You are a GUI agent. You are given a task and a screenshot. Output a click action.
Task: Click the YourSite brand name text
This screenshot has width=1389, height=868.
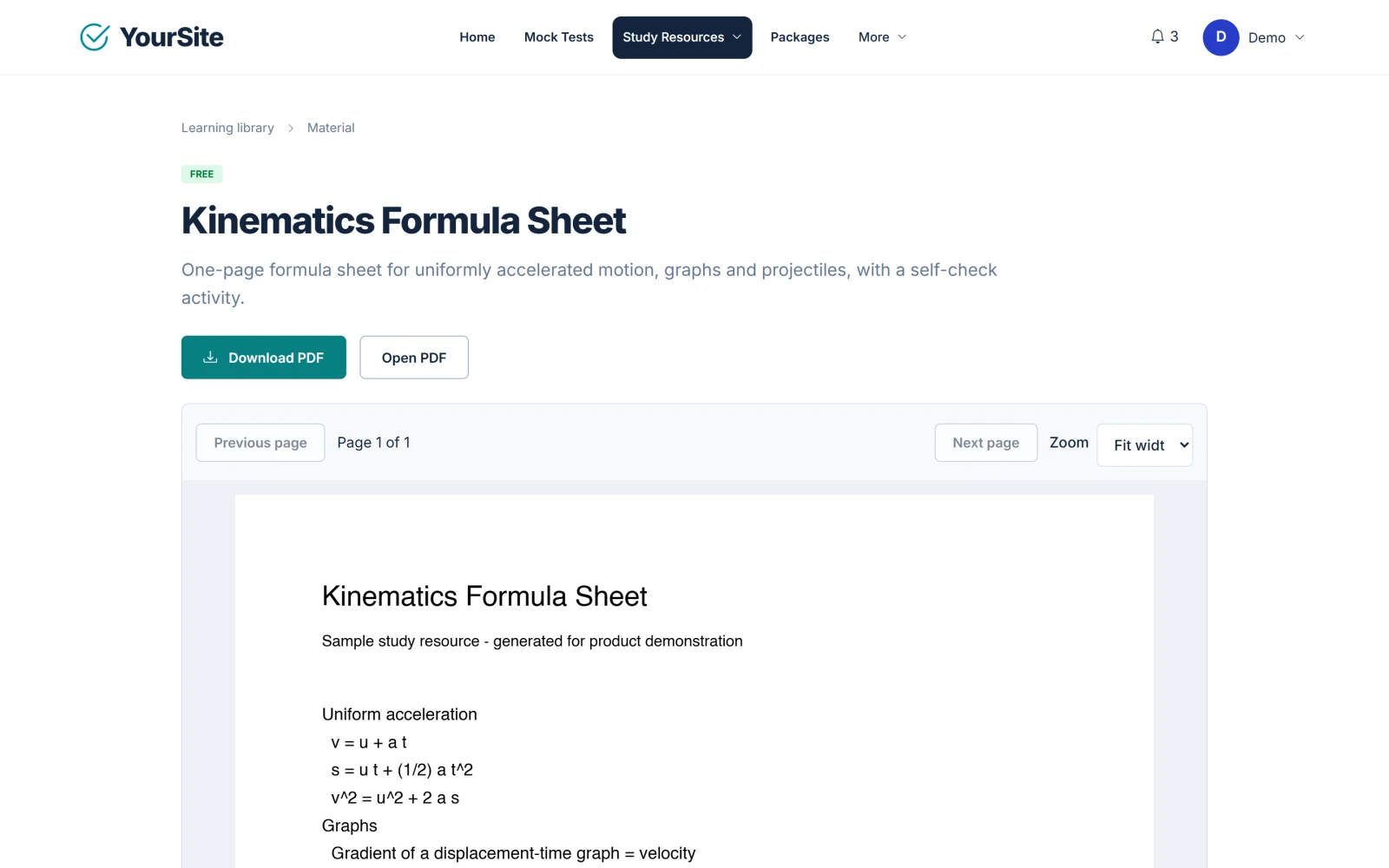[x=172, y=37]
